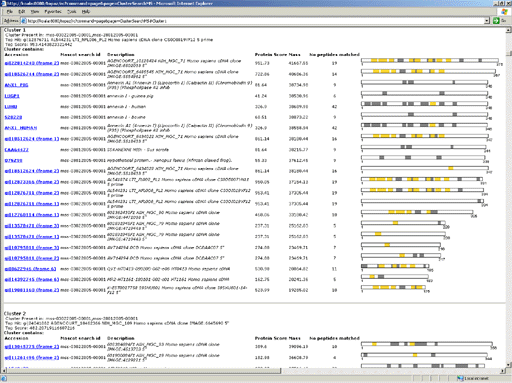Click the coverage map in the first Cluster 1 row
Image resolution: width=512 pixels, height=383 pixels.
[430, 60]
